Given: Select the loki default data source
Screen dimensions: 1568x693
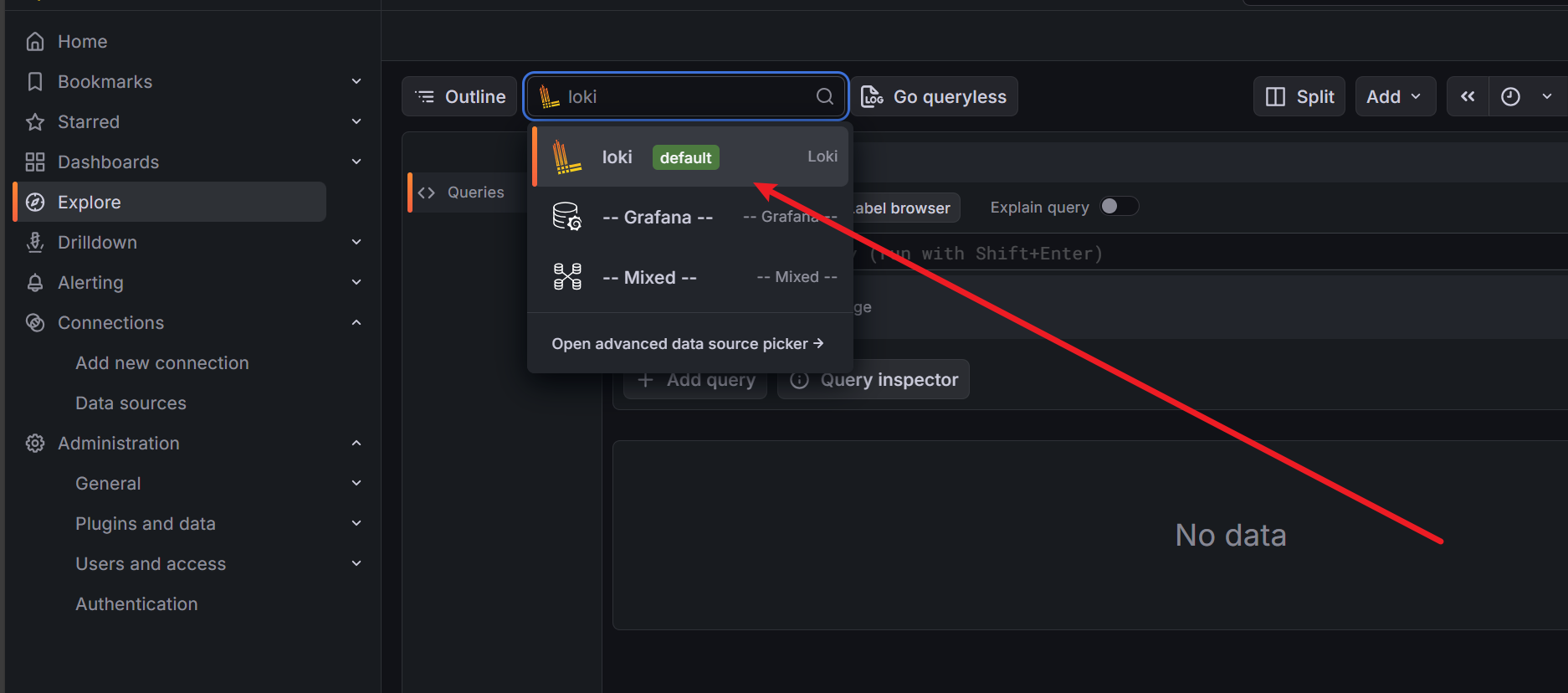Looking at the screenshot, I should click(690, 157).
